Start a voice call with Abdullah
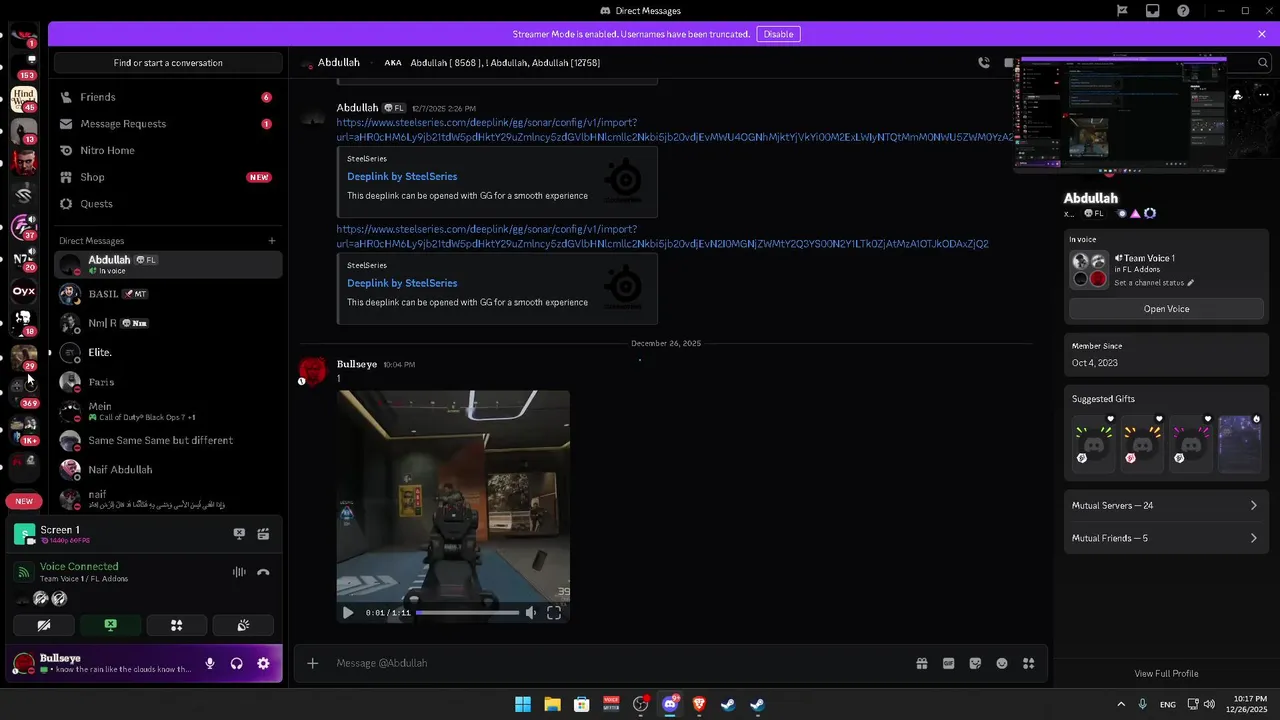This screenshot has height=720, width=1280. pos(984,62)
